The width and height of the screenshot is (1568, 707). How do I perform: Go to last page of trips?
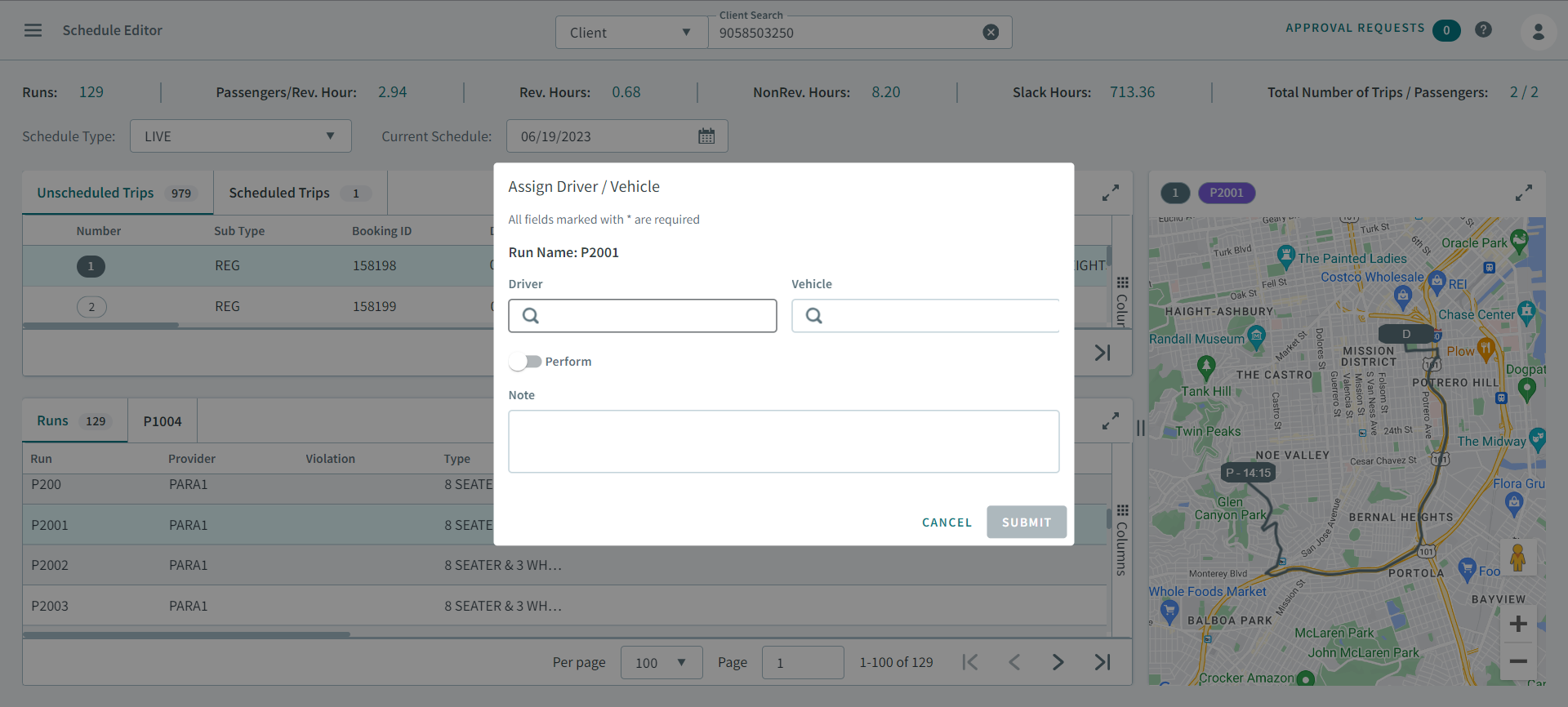tap(1102, 353)
